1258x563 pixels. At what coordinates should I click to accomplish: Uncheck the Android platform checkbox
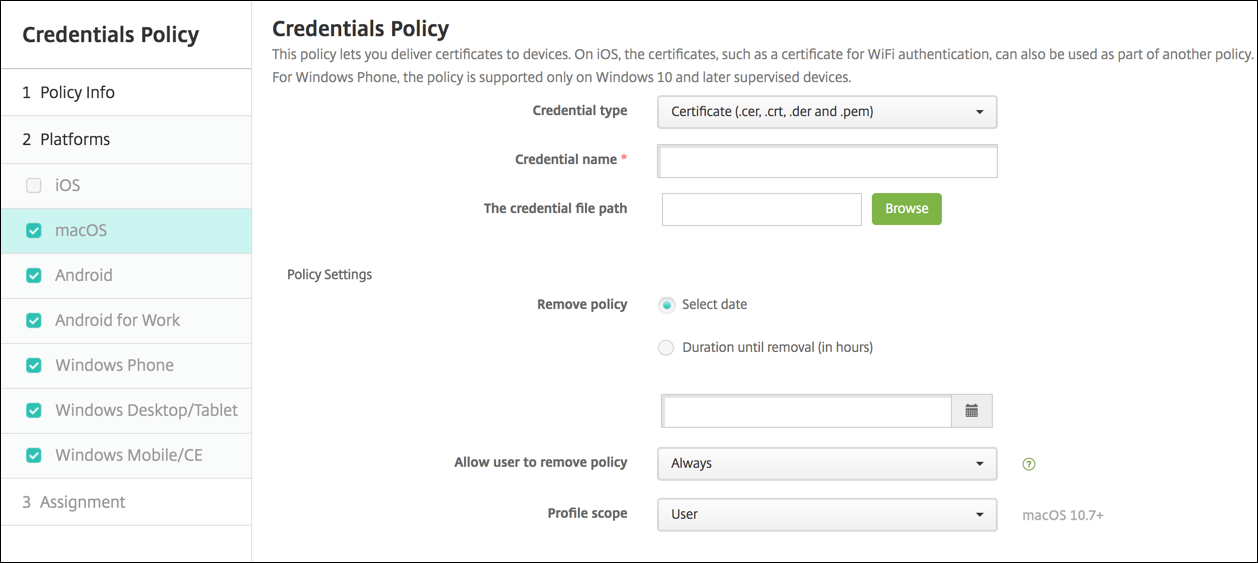click(x=34, y=275)
